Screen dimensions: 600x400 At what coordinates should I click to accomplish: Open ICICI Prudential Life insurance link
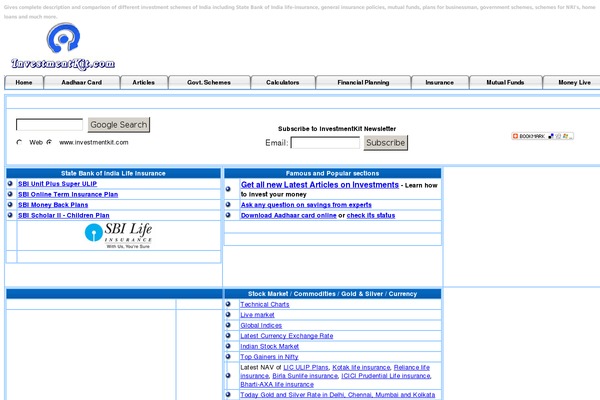tap(386, 376)
